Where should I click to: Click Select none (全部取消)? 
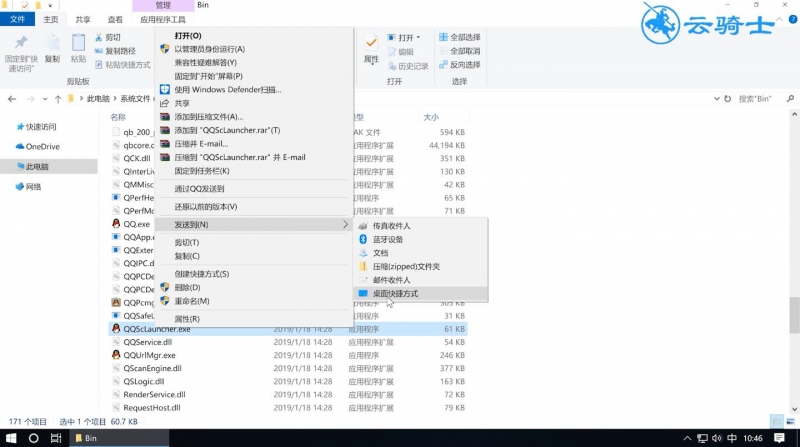460,51
